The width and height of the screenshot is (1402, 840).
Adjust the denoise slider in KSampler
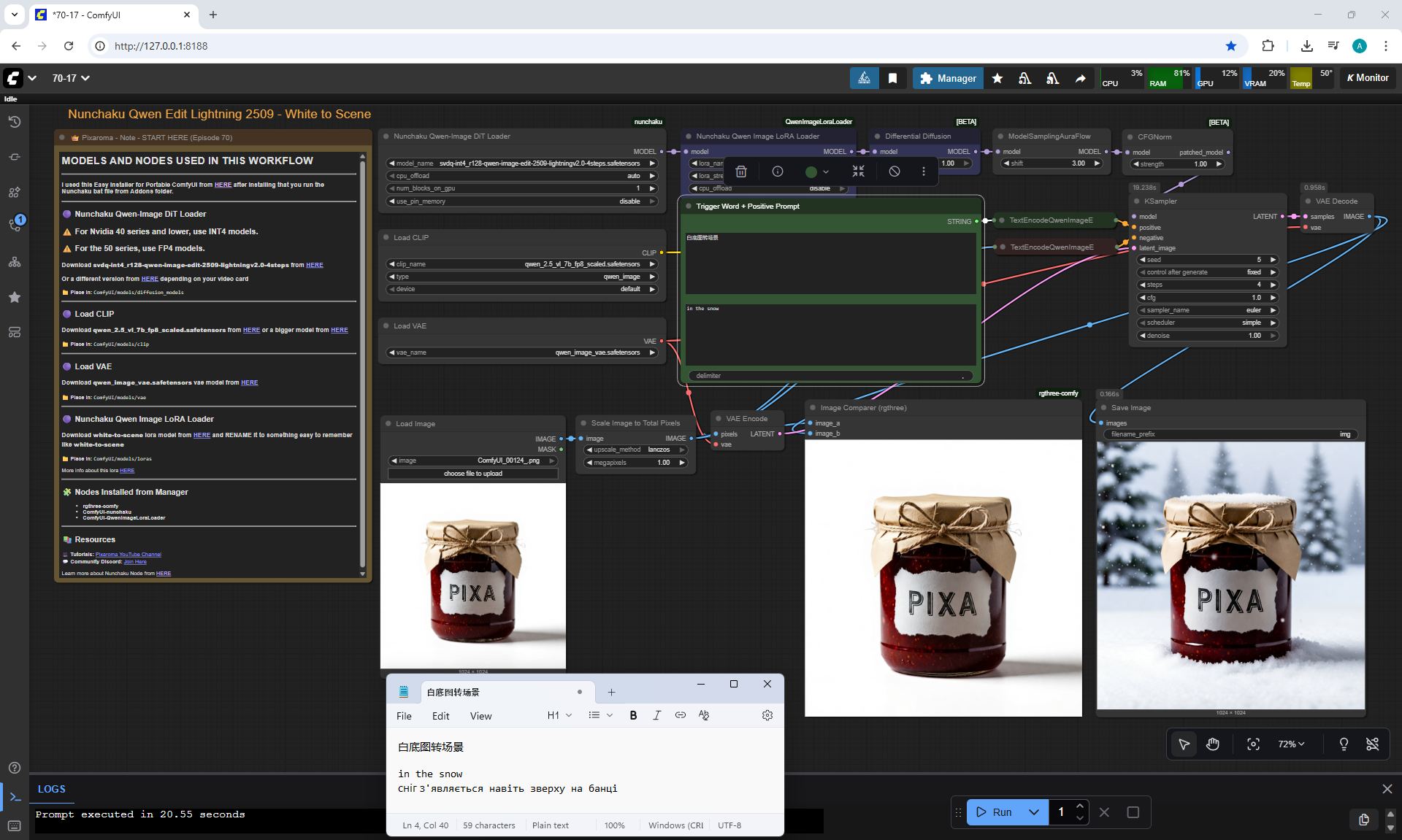[x=1208, y=336]
